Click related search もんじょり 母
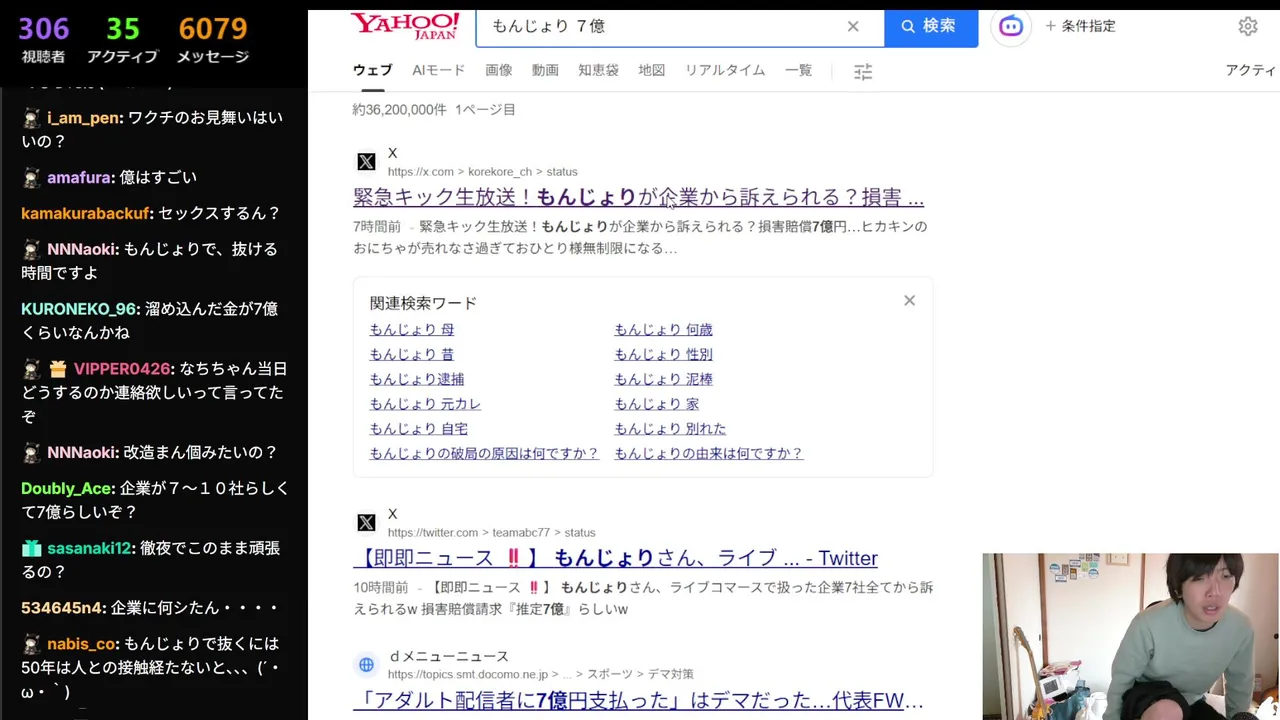Viewport: 1280px width, 720px height. [x=411, y=329]
